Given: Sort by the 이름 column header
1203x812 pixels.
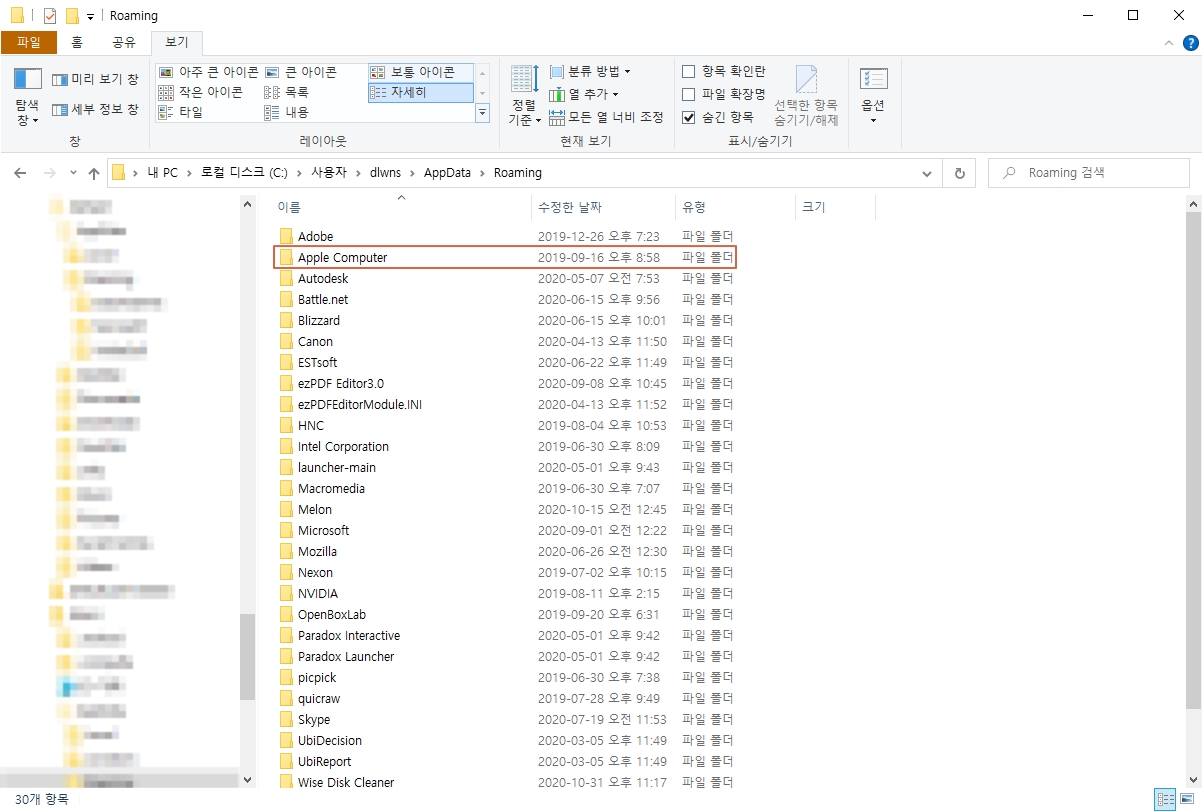Looking at the screenshot, I should click(x=401, y=207).
